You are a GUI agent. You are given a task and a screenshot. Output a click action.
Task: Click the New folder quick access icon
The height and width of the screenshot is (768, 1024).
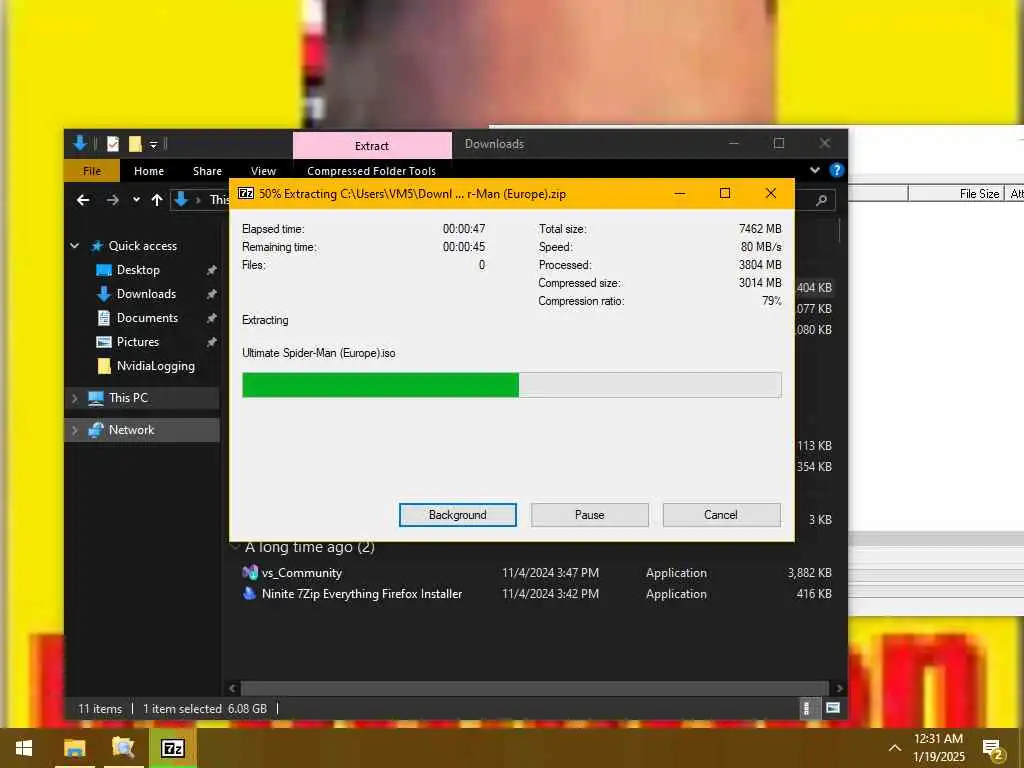click(135, 144)
